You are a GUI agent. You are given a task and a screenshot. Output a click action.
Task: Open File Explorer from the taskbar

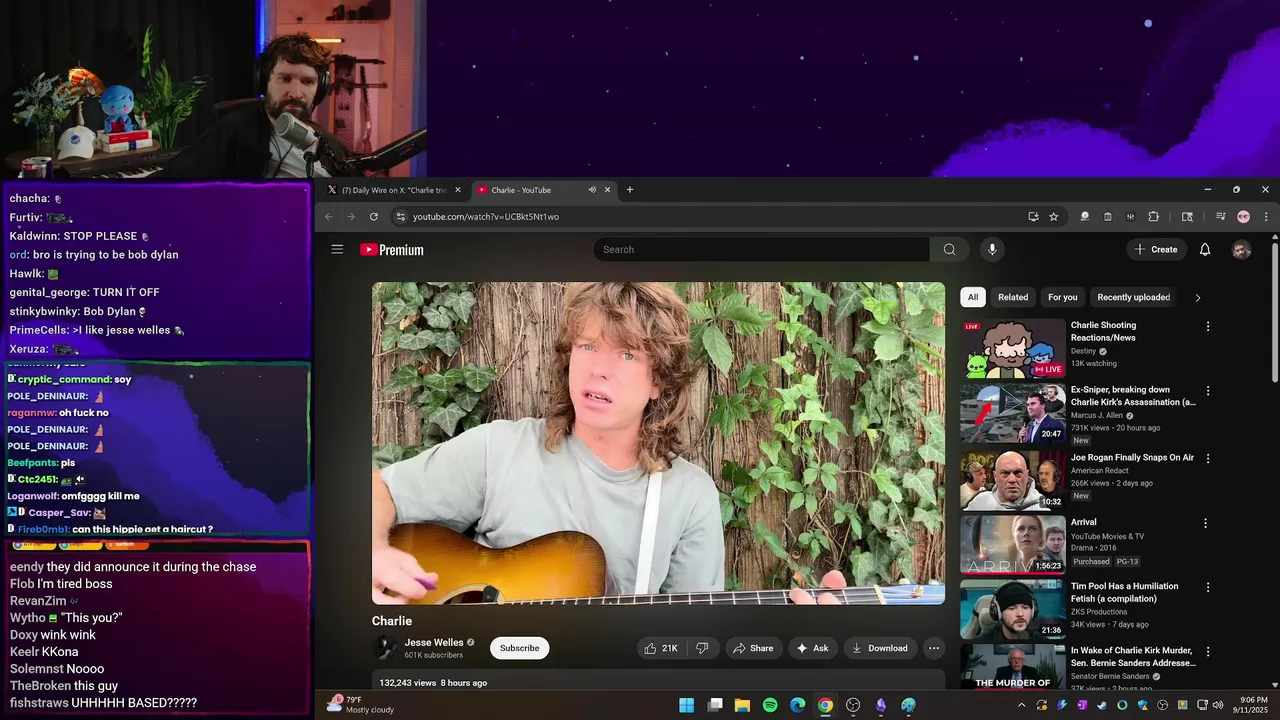742,705
